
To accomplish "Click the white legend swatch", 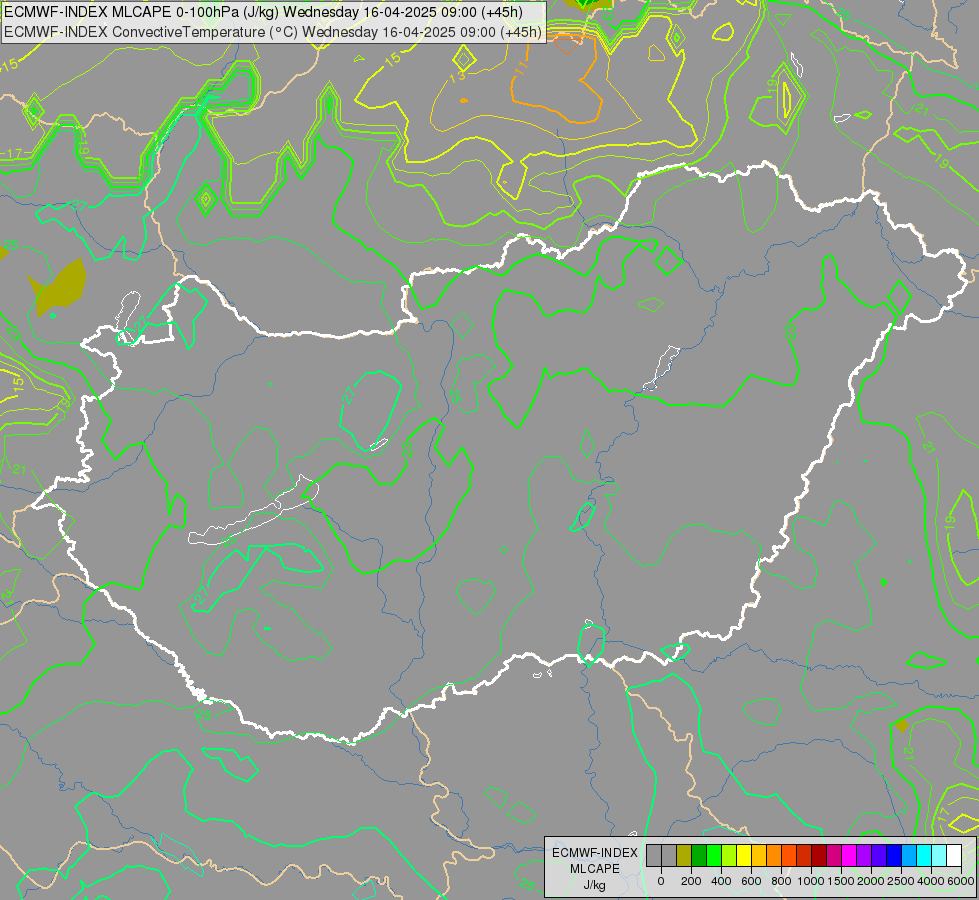I will tap(954, 856).
